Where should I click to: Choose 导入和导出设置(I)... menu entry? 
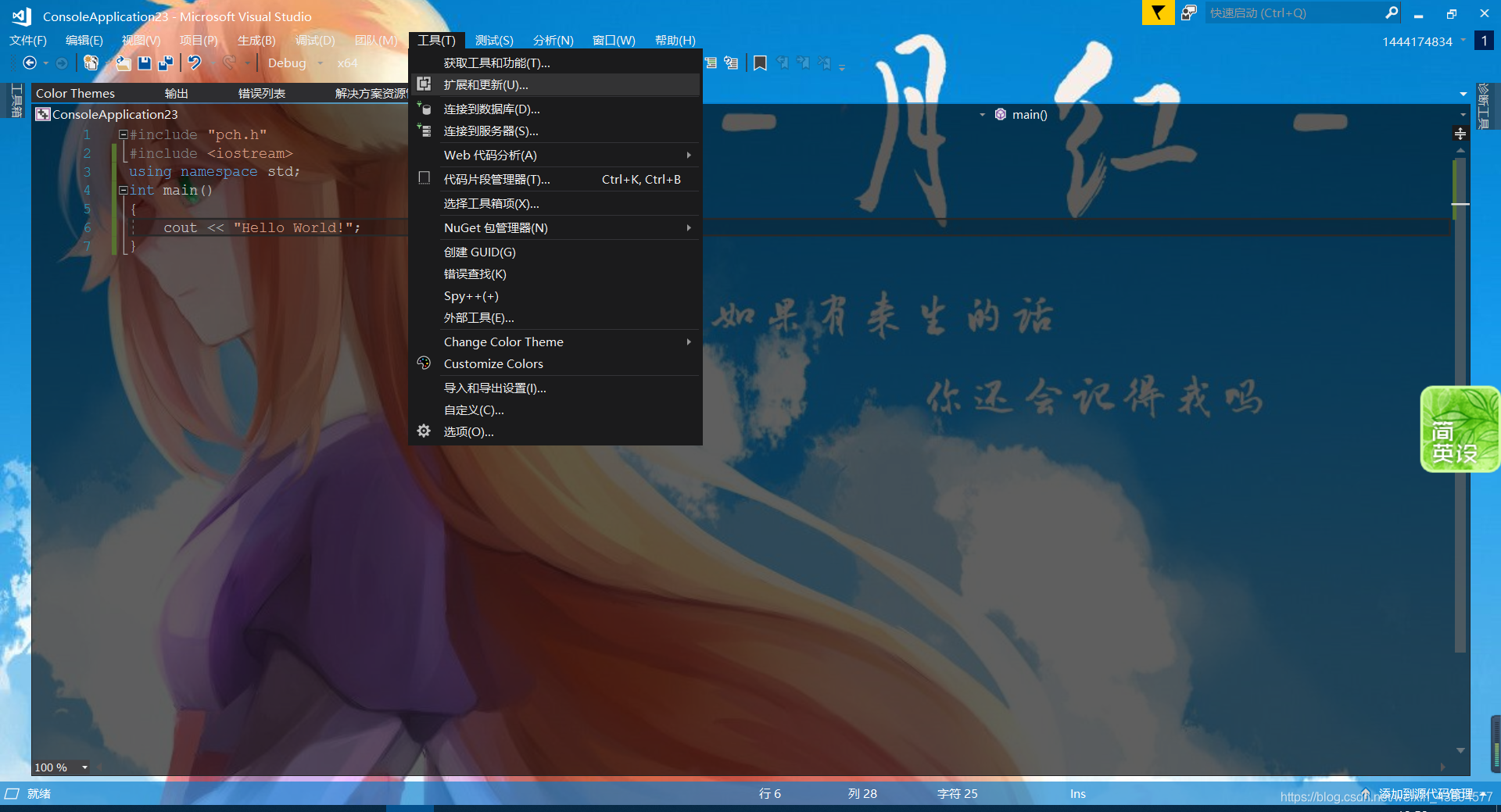[x=554, y=388]
